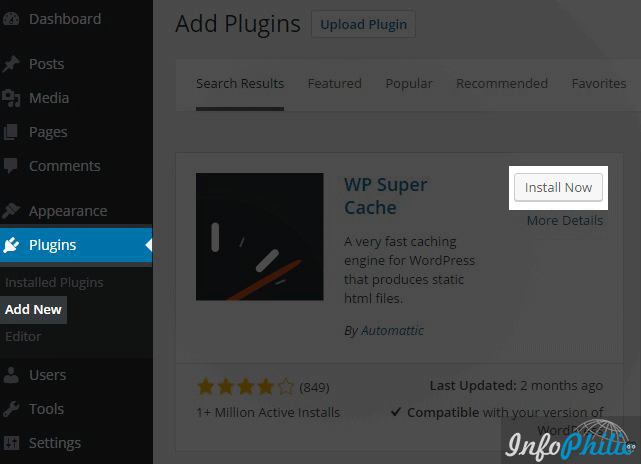Click the Dashboard gauge icon
Viewport: 641px width, 464px height.
(11, 19)
